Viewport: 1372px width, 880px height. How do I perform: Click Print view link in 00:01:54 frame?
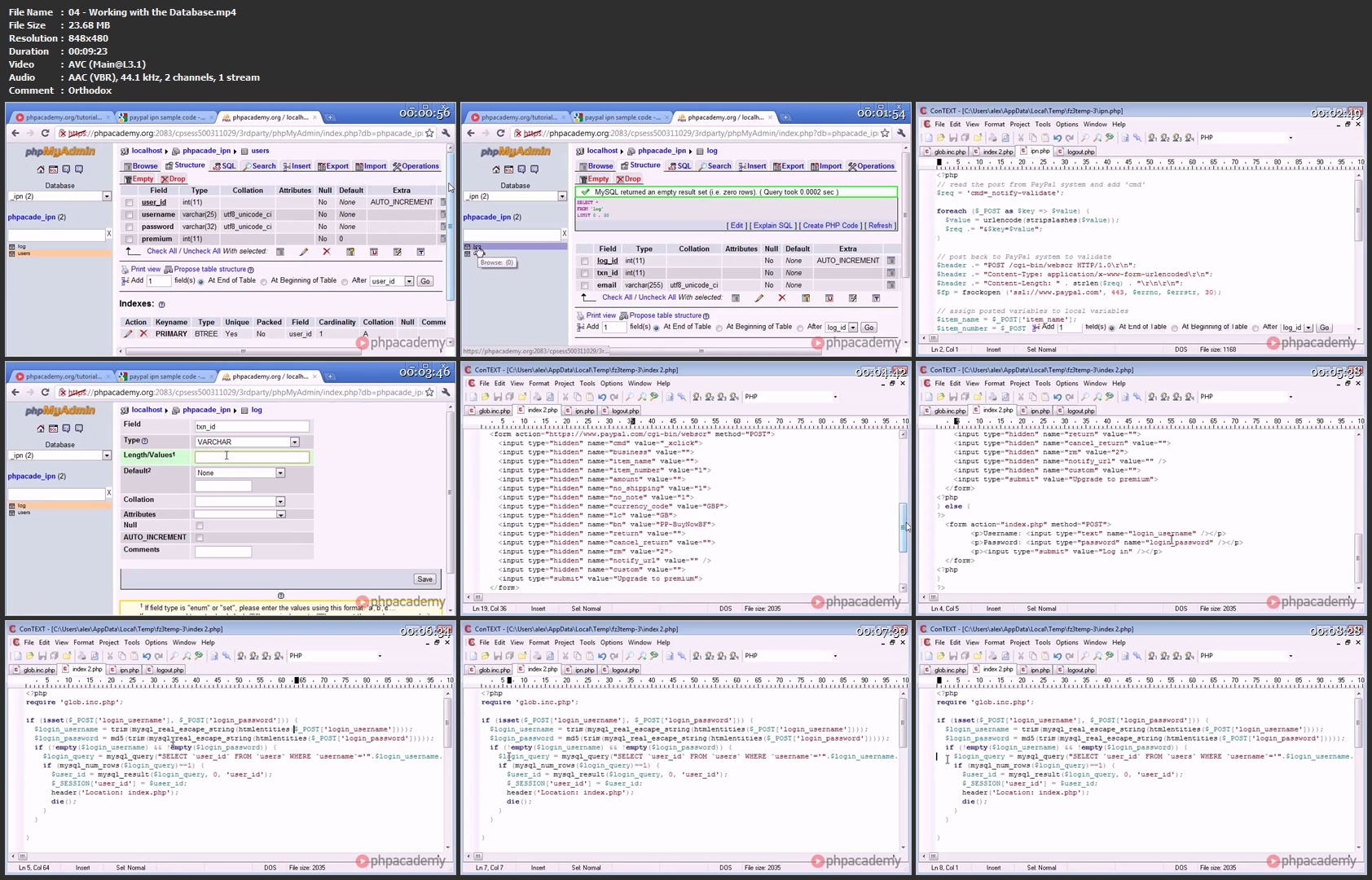click(x=601, y=315)
